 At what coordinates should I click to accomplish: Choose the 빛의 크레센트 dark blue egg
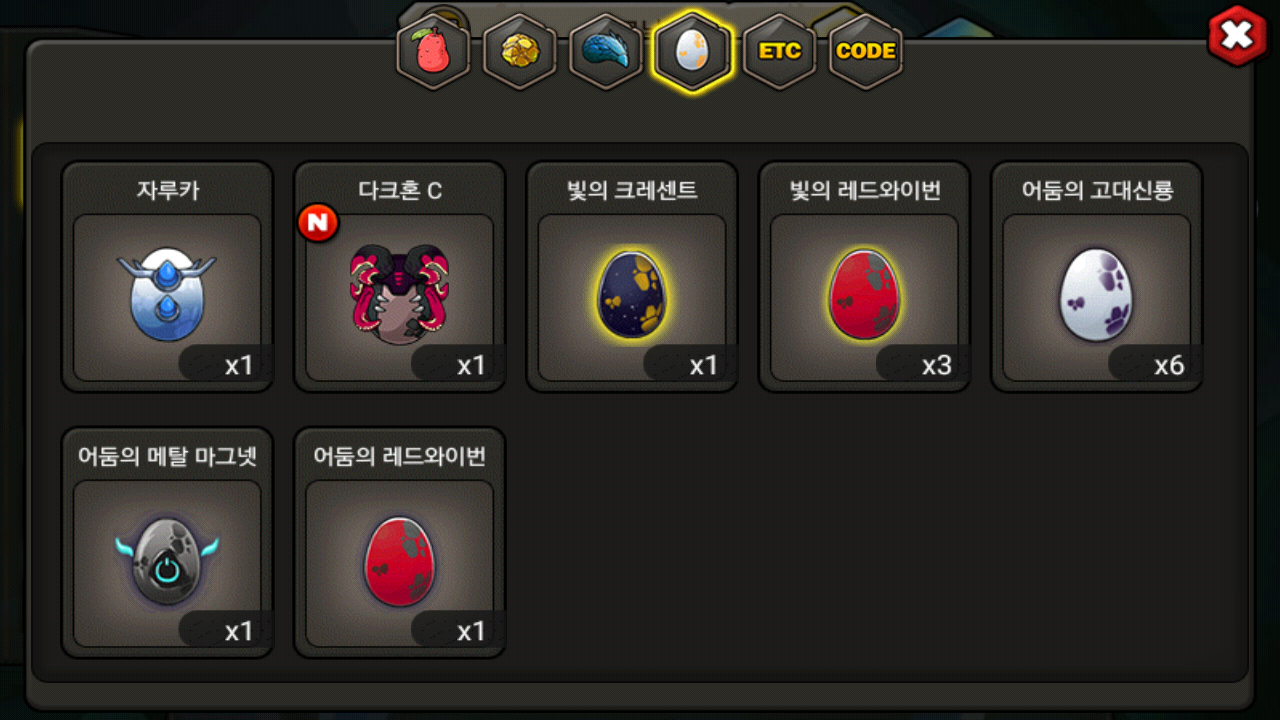click(x=632, y=295)
